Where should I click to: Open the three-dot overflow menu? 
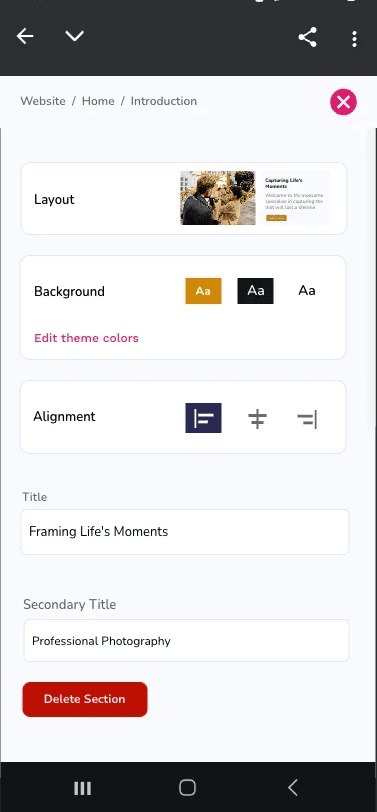point(354,39)
